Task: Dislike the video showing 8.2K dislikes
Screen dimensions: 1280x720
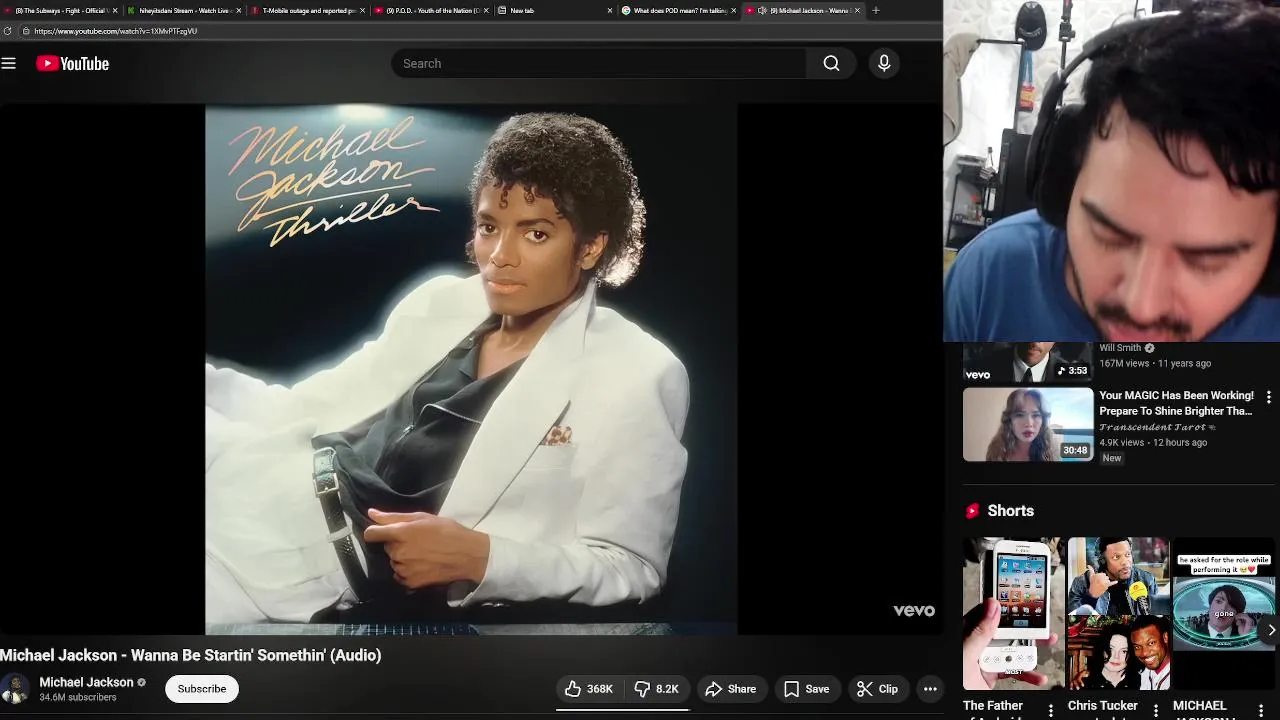Action: pos(657,689)
